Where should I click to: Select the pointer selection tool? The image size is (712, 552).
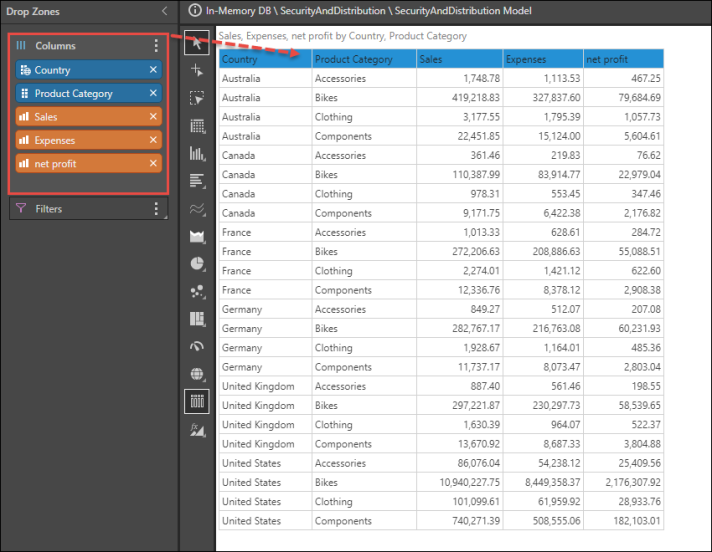tap(197, 43)
